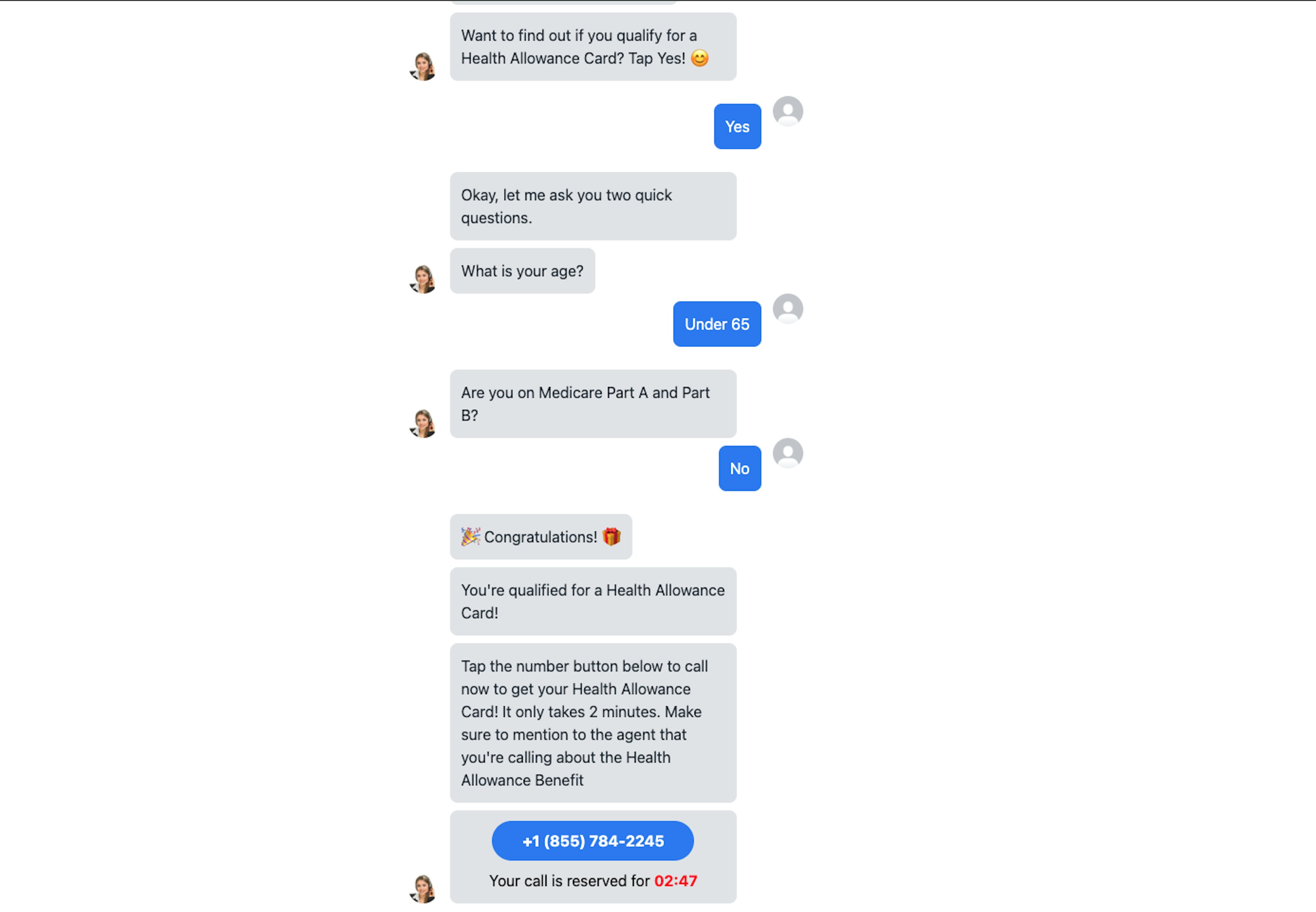Click the party popper emoji before Congratulations
This screenshot has height=912, width=1316.
(471, 537)
